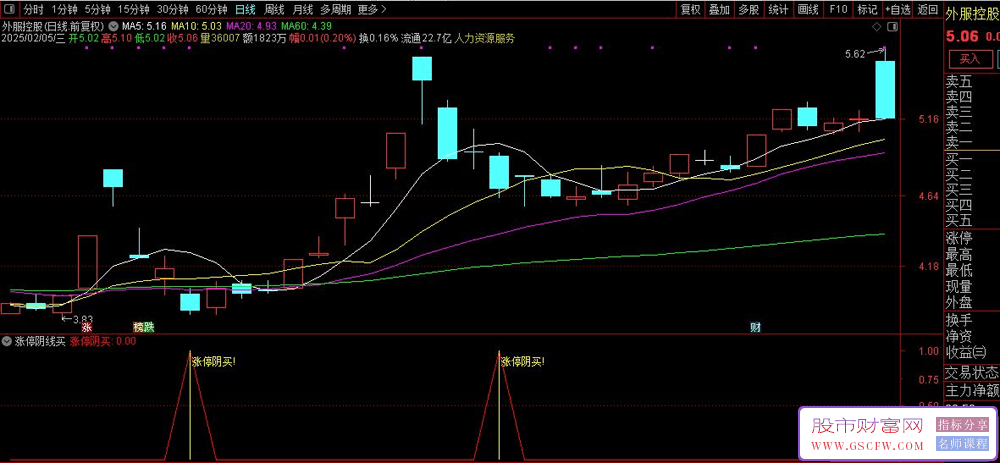
Task: Click the green 跌 marker icon
Action: coord(149,327)
